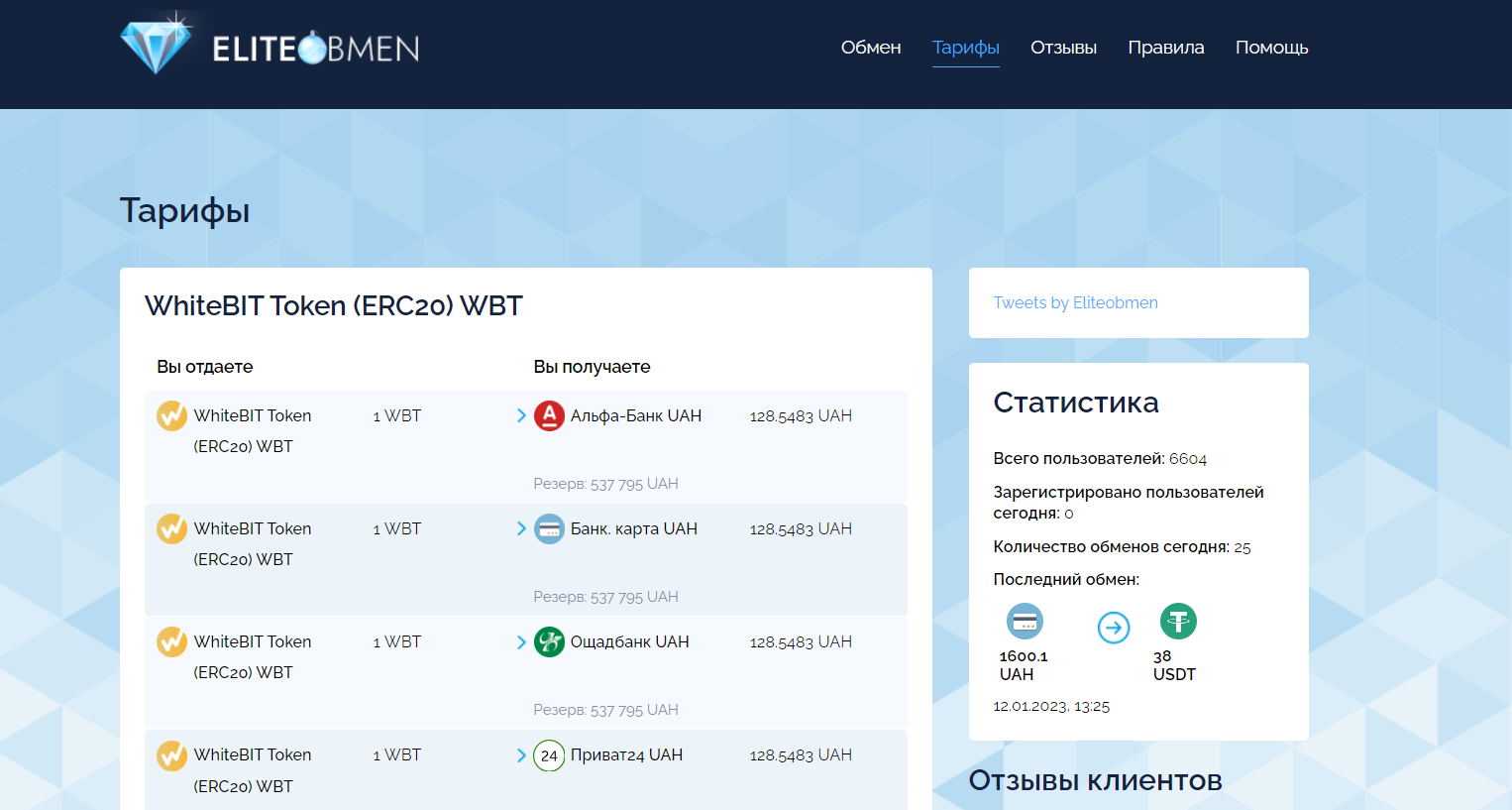Screen dimensions: 1512x810
Task: Click Всего пользователей: 6604 statistic
Action: coord(1100,459)
